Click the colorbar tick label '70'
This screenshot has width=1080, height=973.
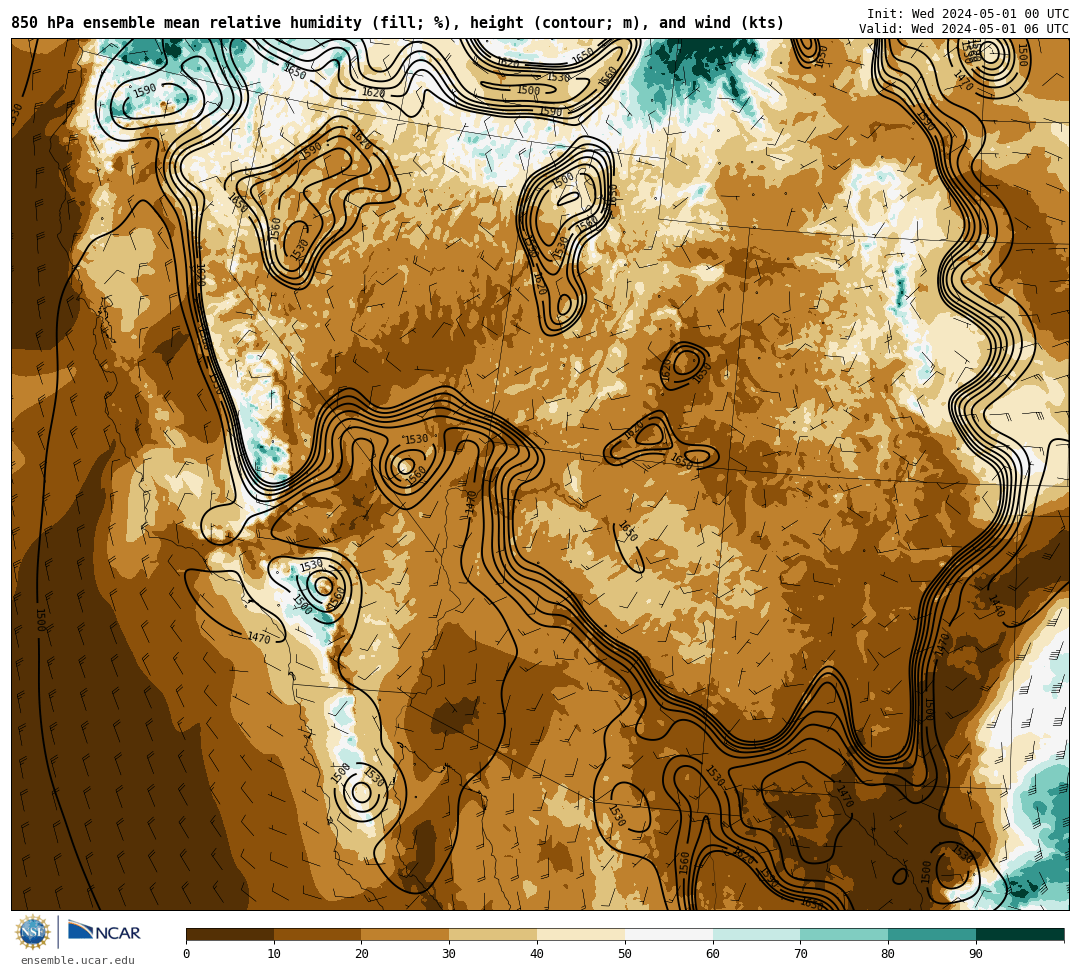tap(800, 954)
